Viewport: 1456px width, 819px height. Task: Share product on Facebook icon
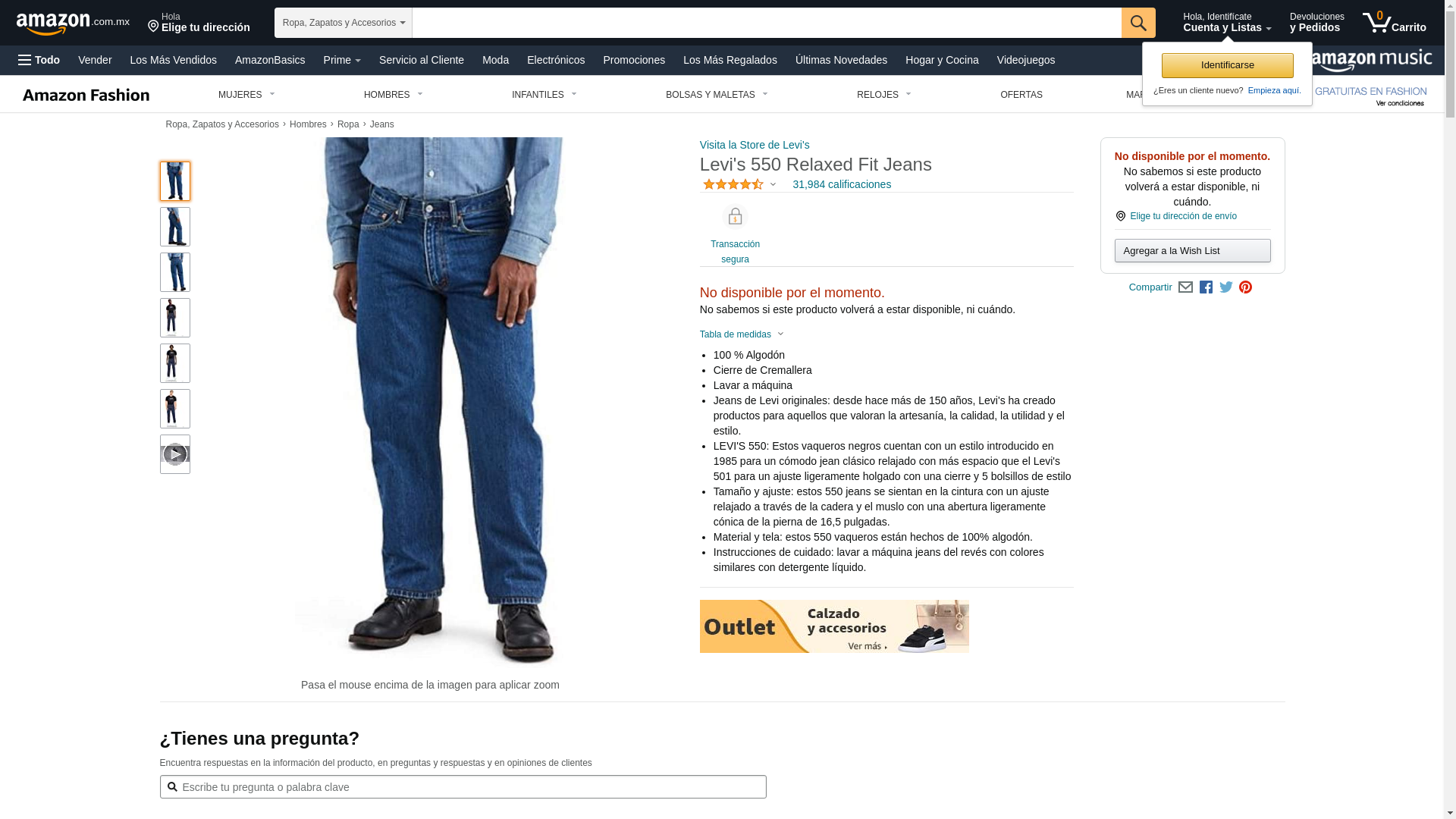(1206, 287)
